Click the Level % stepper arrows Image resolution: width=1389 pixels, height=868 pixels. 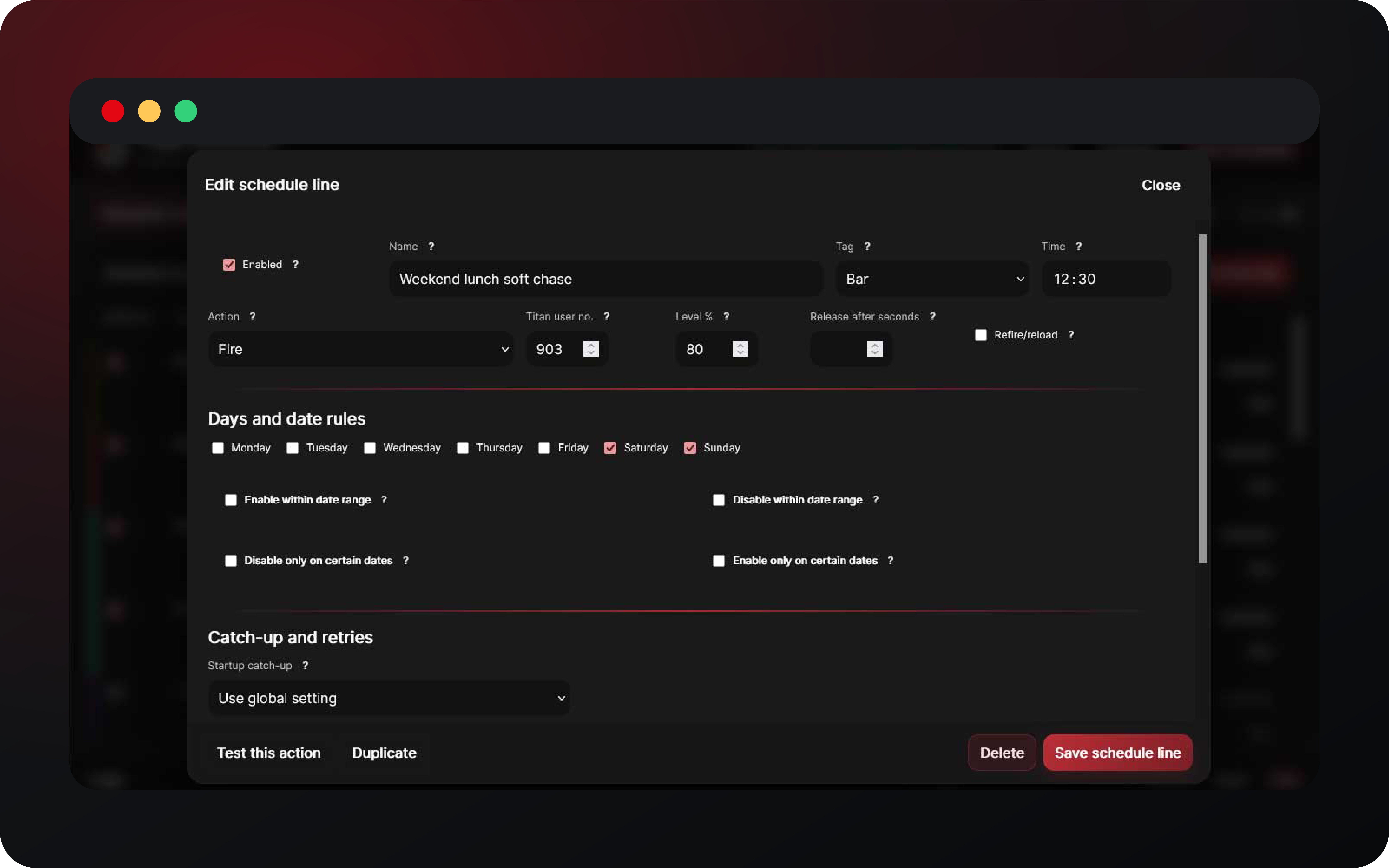(740, 349)
